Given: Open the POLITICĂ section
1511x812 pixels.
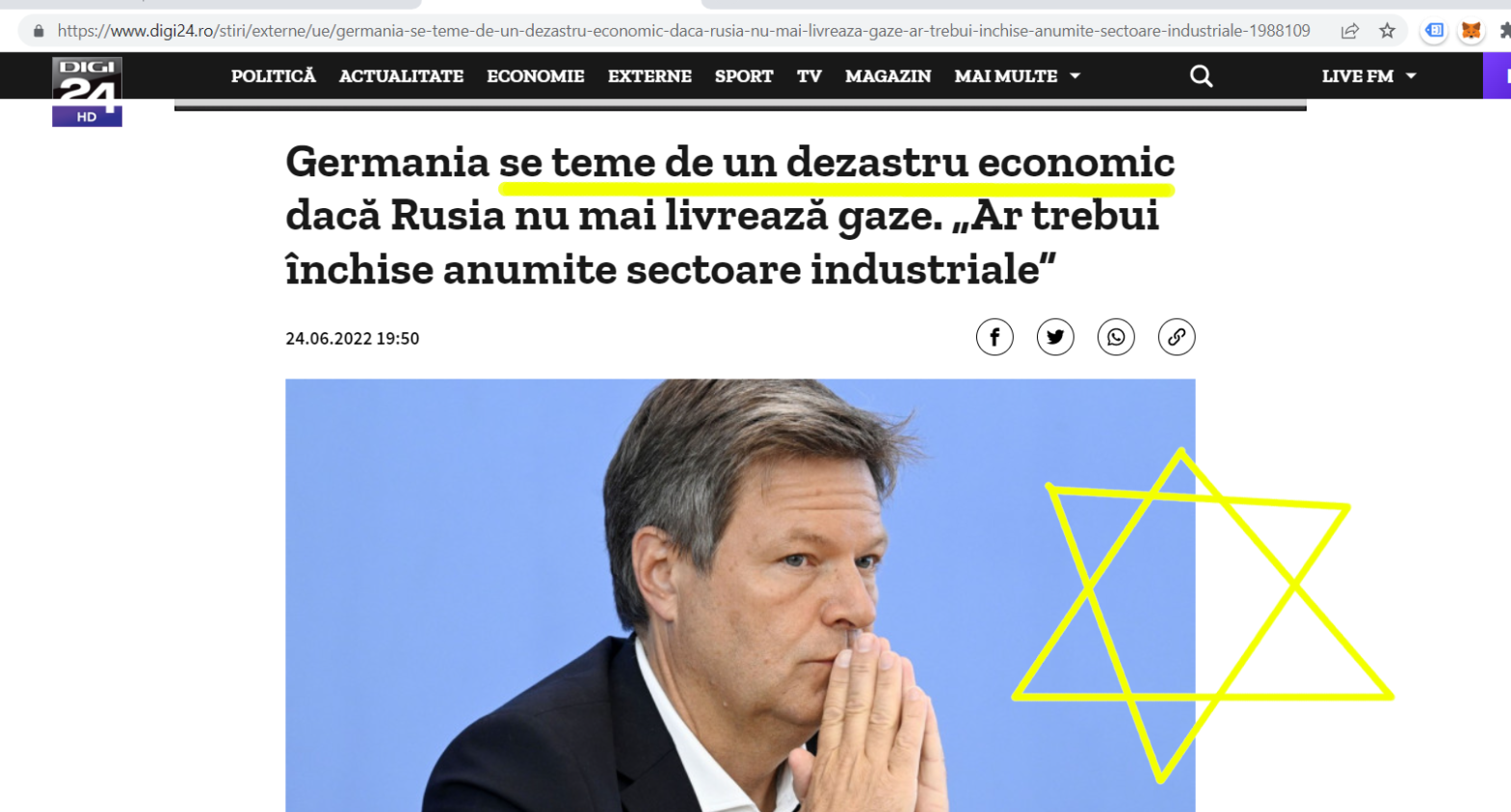Looking at the screenshot, I should pyautogui.click(x=274, y=76).
